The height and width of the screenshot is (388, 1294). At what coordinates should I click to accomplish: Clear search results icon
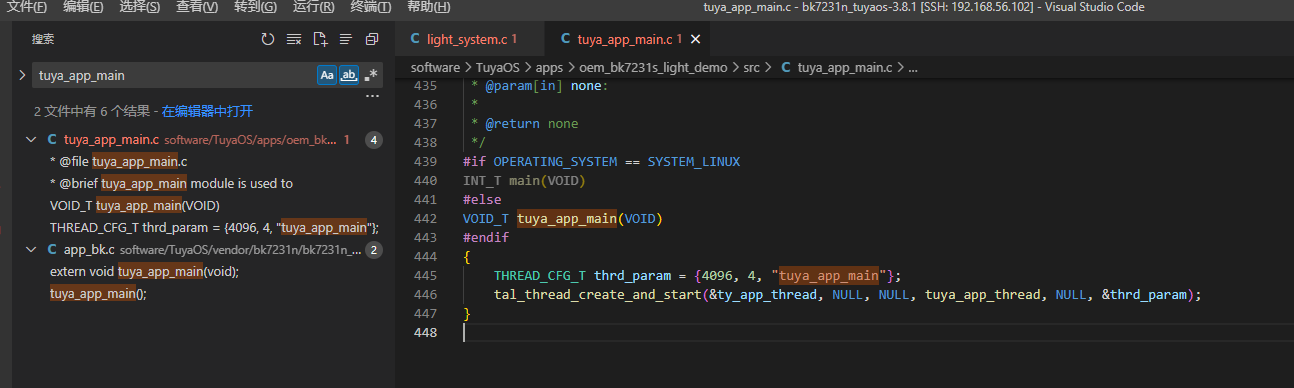pos(293,39)
